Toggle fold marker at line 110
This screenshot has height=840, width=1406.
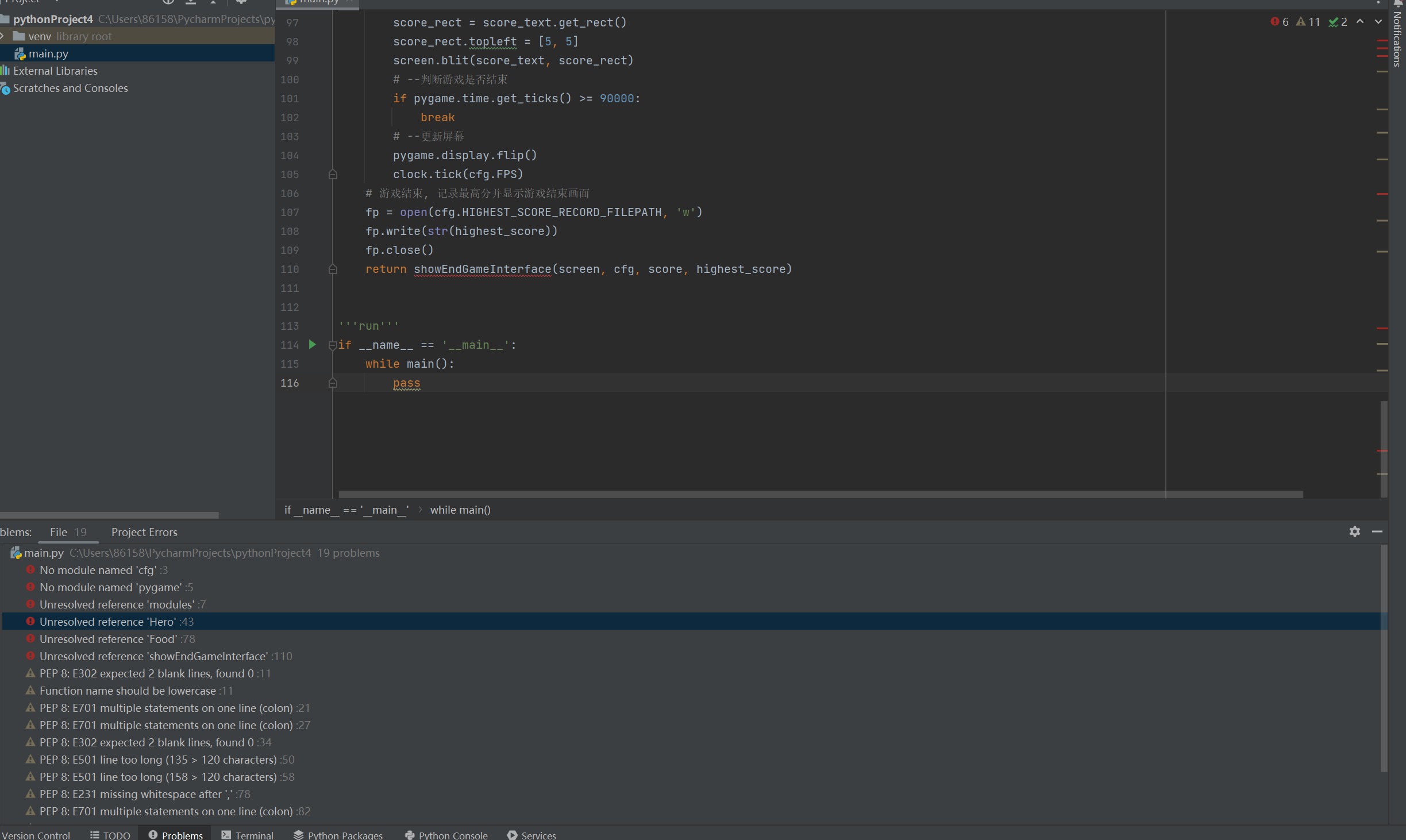[332, 269]
